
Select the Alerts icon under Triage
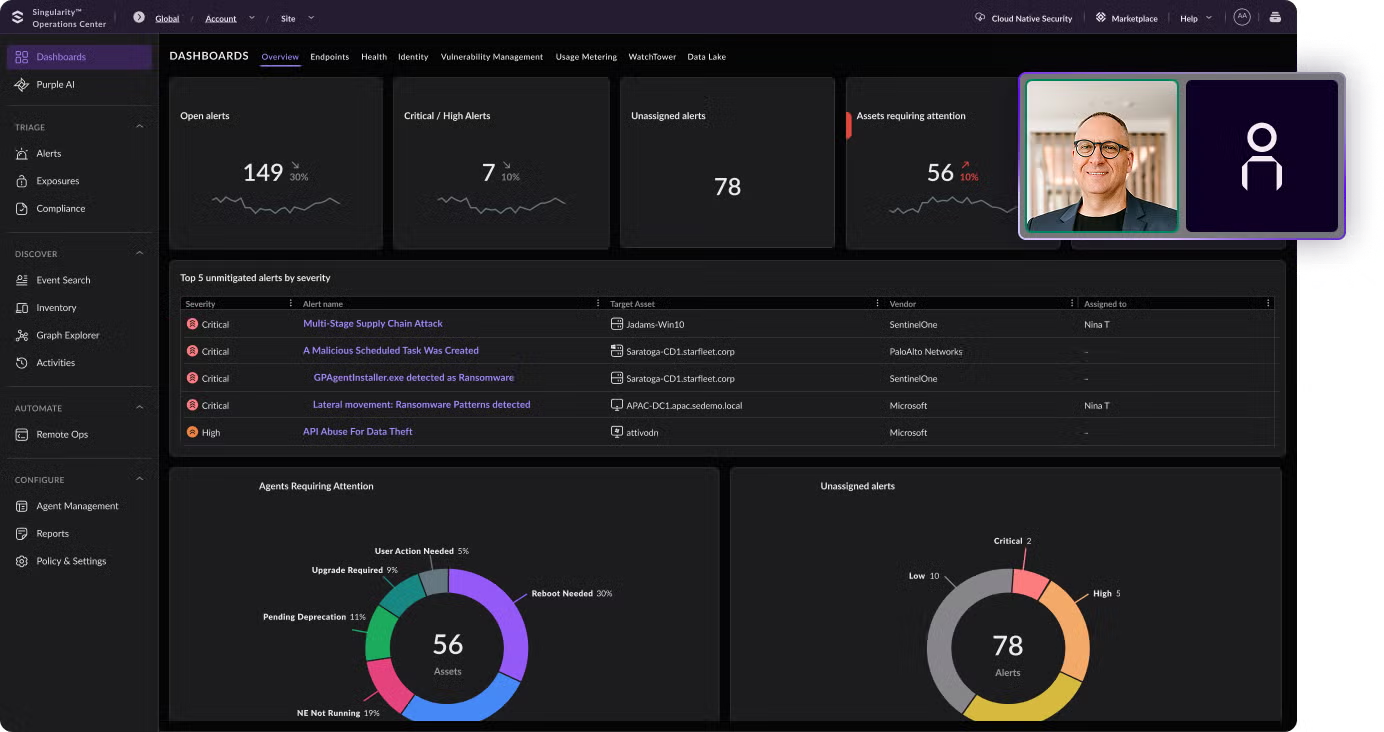pyautogui.click(x=22, y=153)
